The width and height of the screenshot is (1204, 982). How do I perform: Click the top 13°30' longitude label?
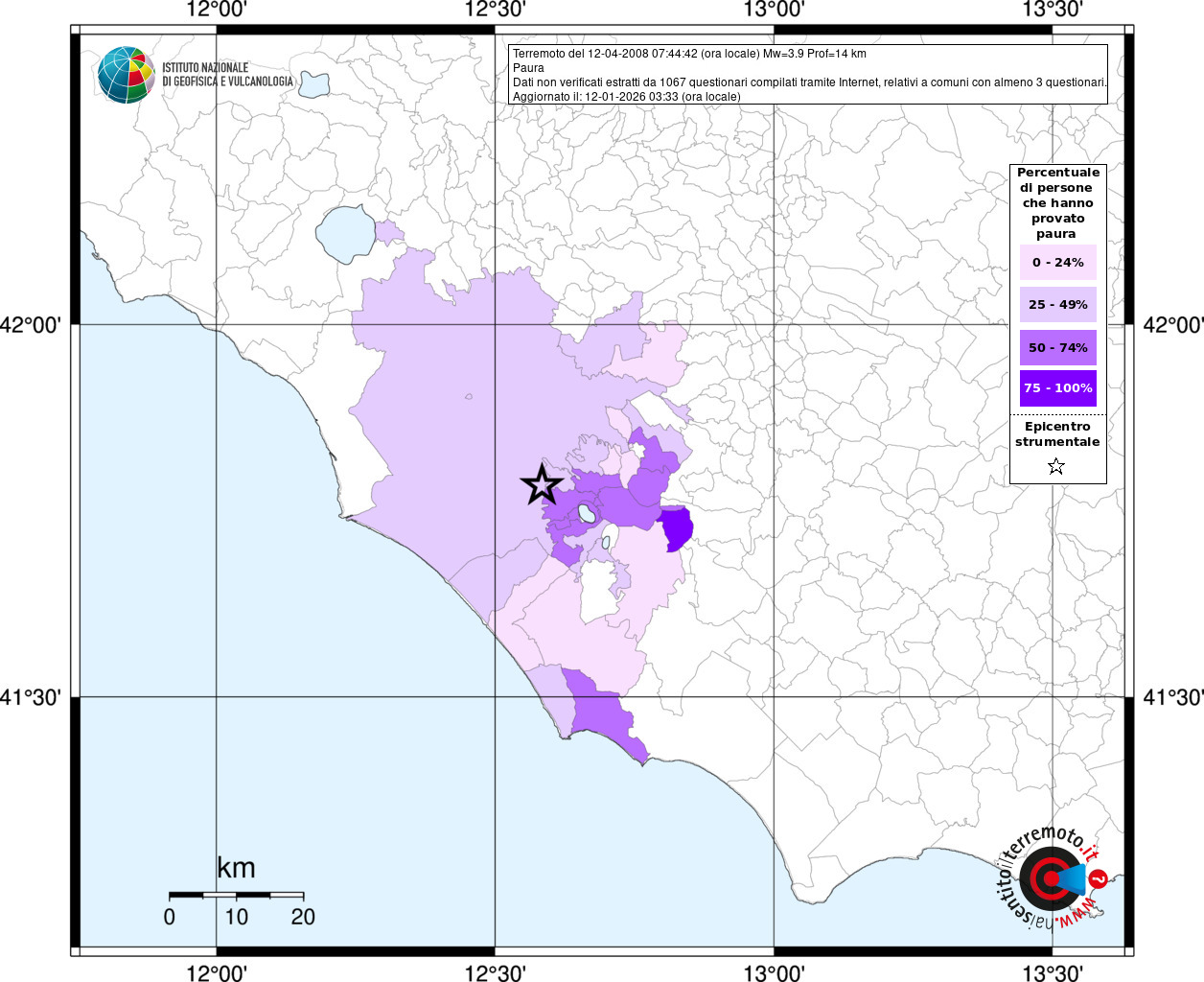point(1053,11)
